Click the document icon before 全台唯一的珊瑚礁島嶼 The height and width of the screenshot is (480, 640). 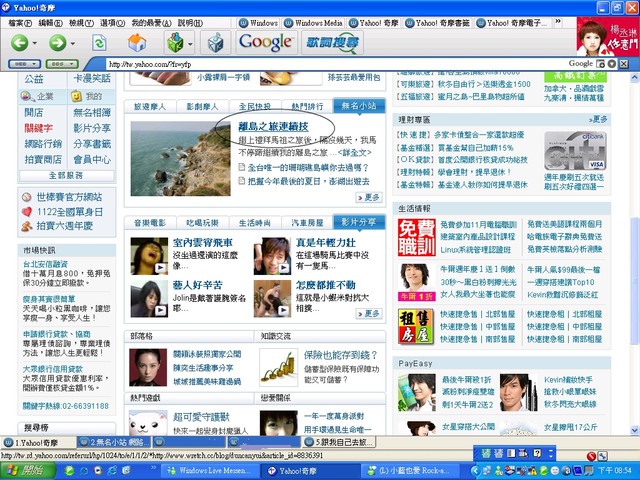click(242, 167)
